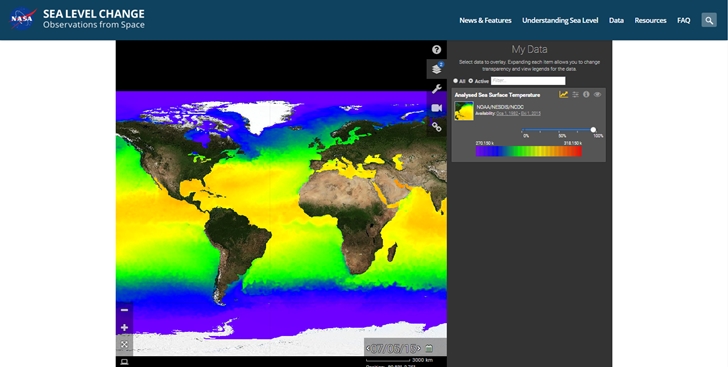The image size is (728, 367).
Task: Select the All radio button
Action: pos(455,81)
